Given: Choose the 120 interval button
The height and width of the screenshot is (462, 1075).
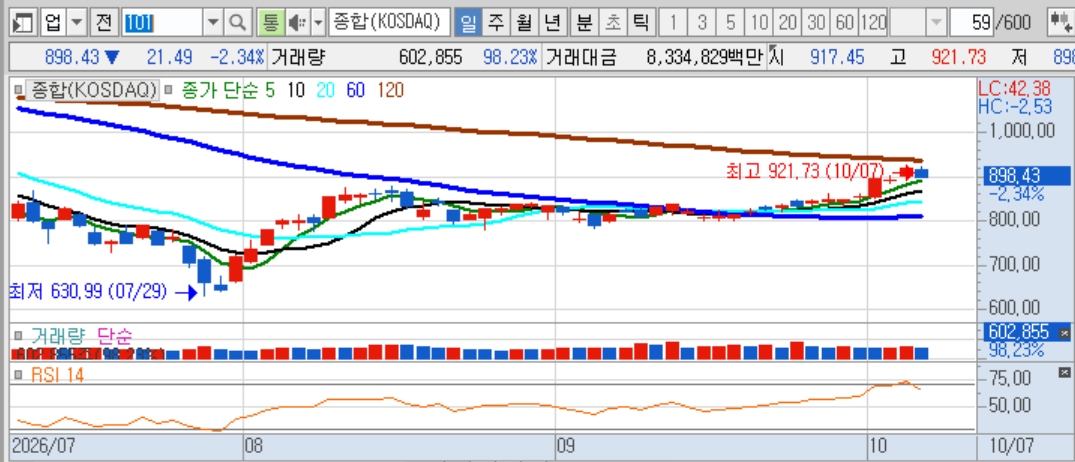Looking at the screenshot, I should (873, 23).
